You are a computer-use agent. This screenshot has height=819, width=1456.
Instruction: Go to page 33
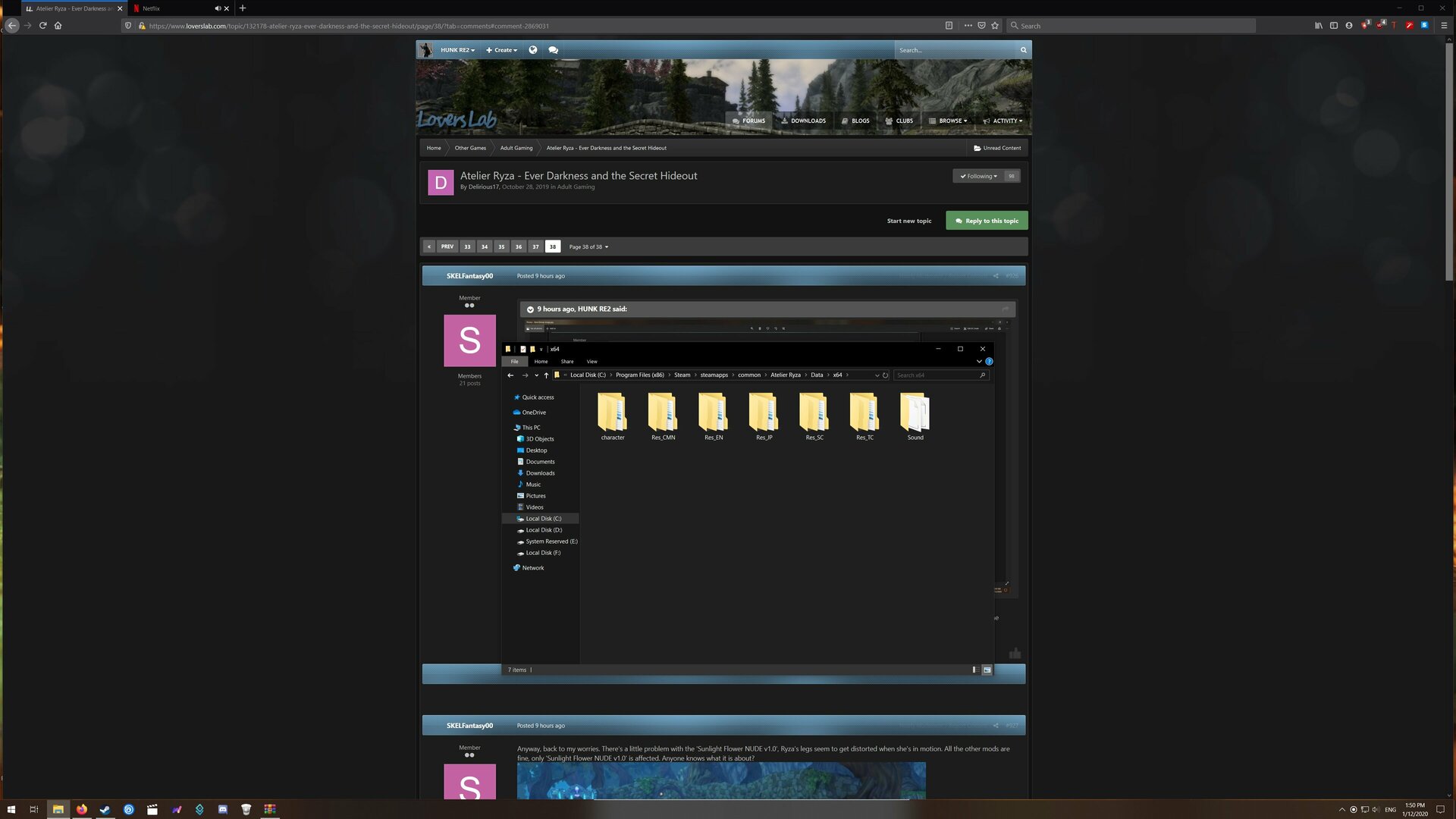(467, 246)
